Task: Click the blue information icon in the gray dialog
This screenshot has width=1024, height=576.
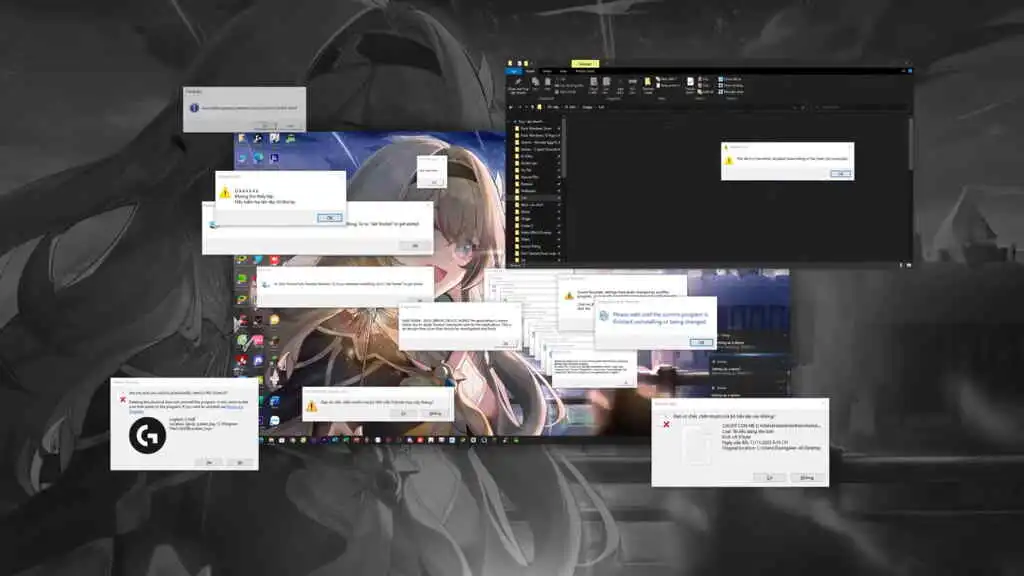Action: [x=194, y=108]
